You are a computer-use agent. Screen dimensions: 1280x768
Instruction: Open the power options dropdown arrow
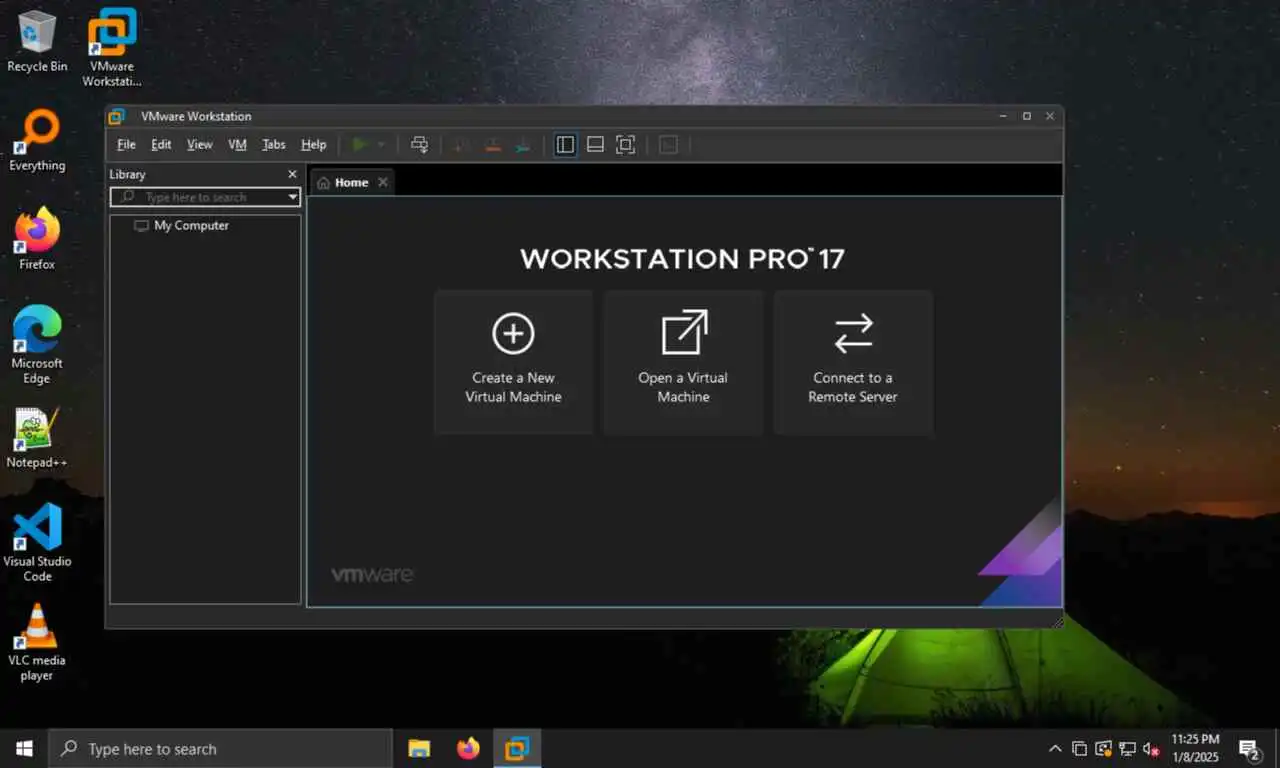(x=381, y=145)
